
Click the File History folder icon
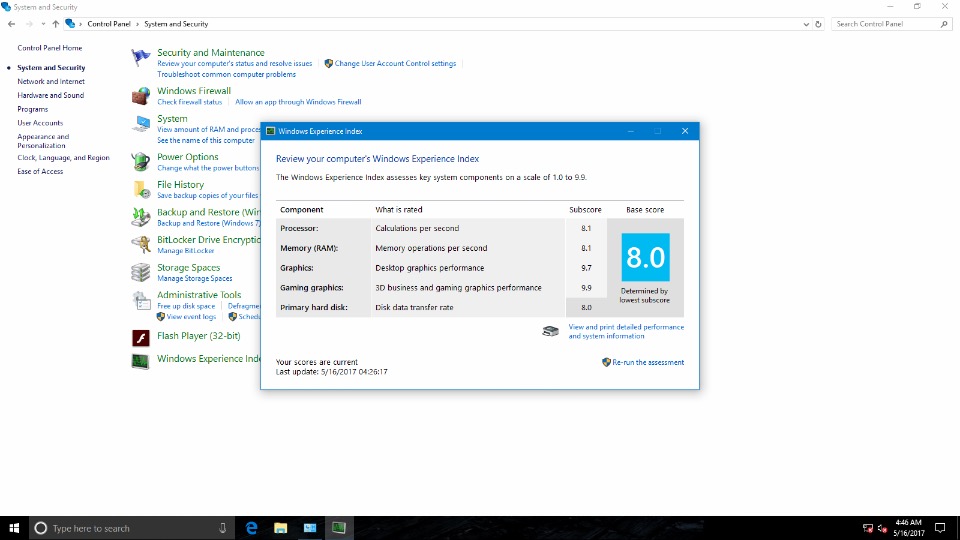click(x=141, y=190)
